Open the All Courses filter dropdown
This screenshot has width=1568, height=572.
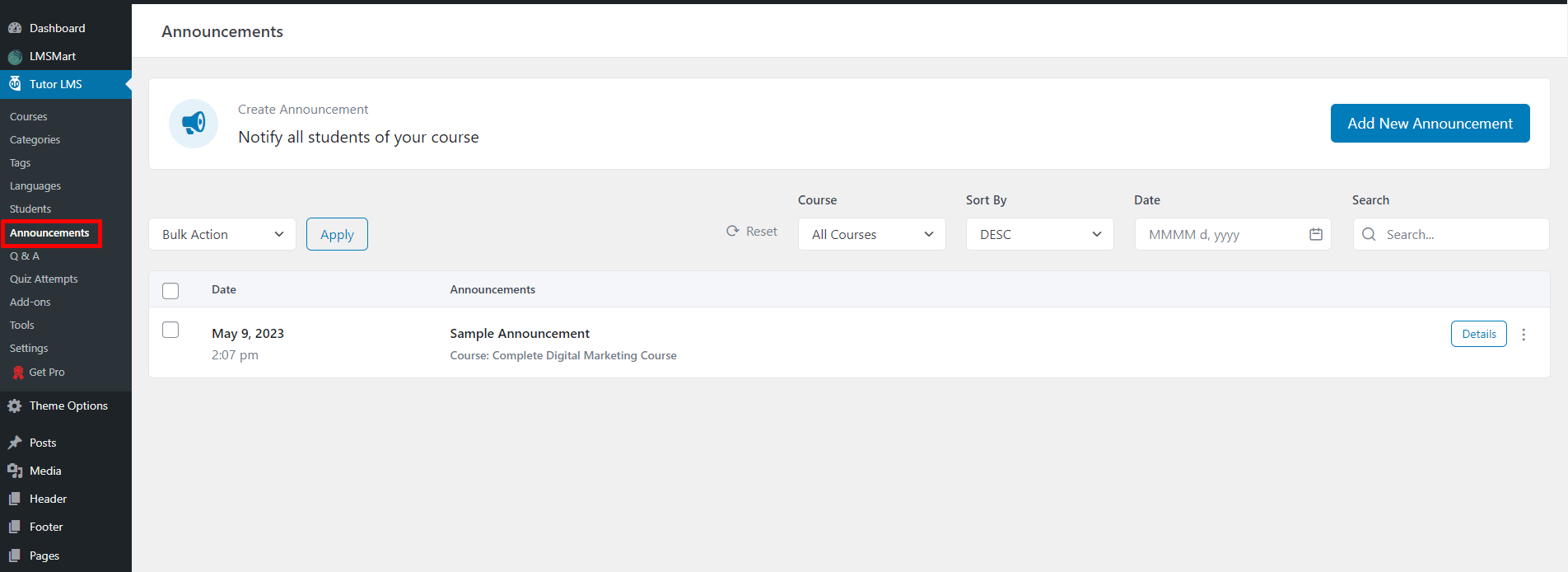pyautogui.click(x=871, y=235)
